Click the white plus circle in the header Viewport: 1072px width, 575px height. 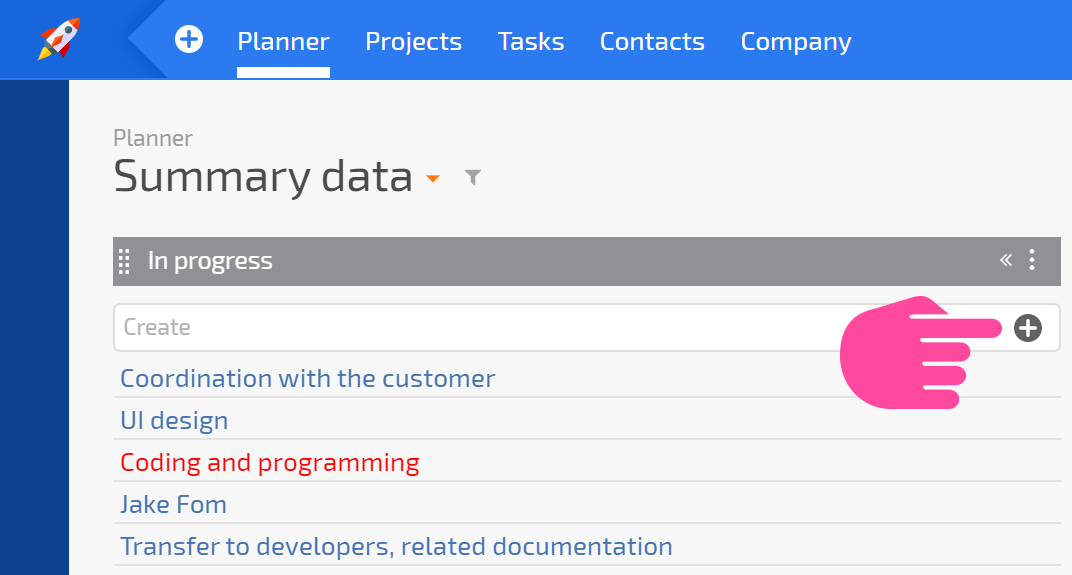[189, 39]
